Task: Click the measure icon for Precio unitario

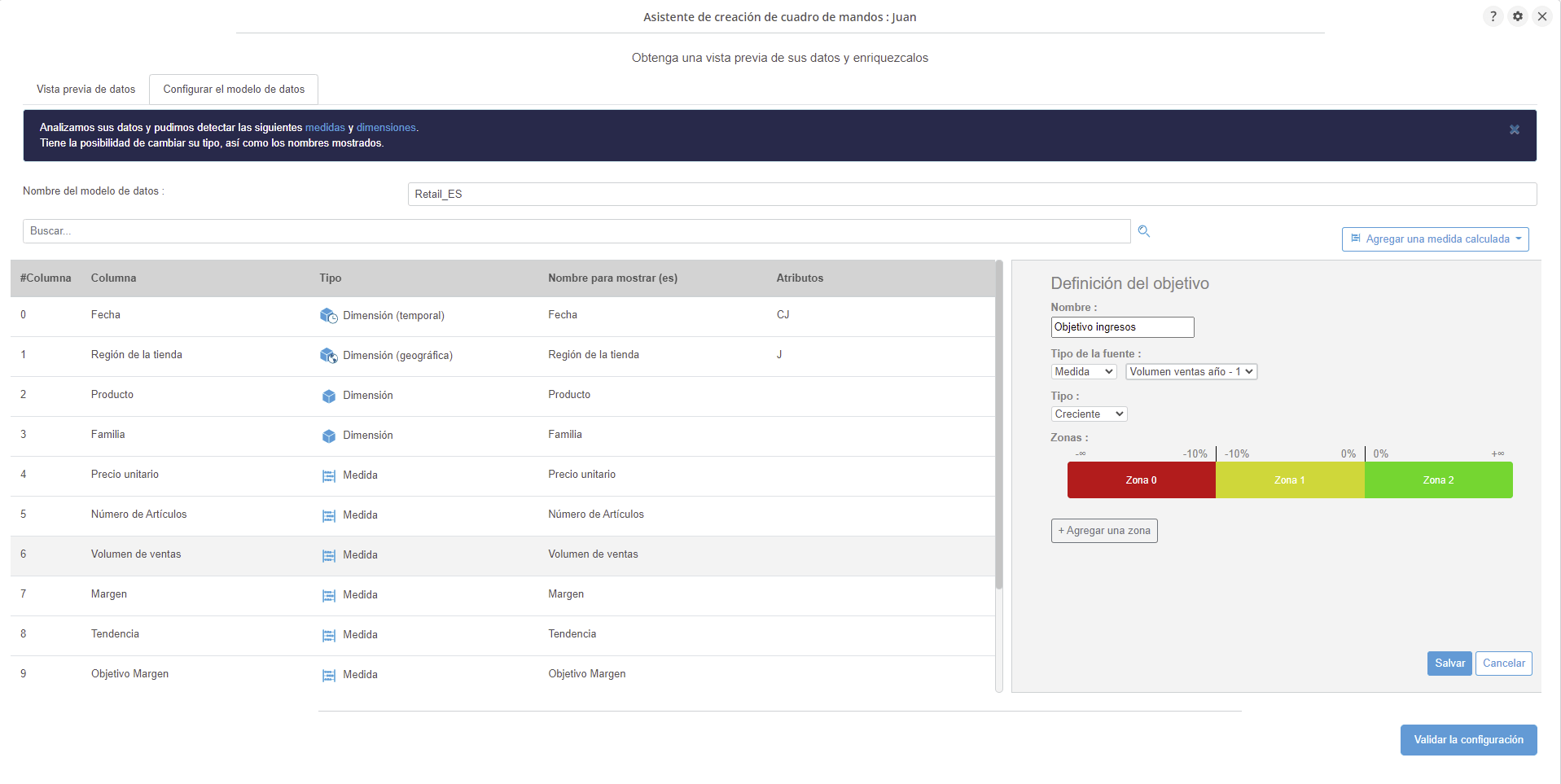Action: point(329,475)
